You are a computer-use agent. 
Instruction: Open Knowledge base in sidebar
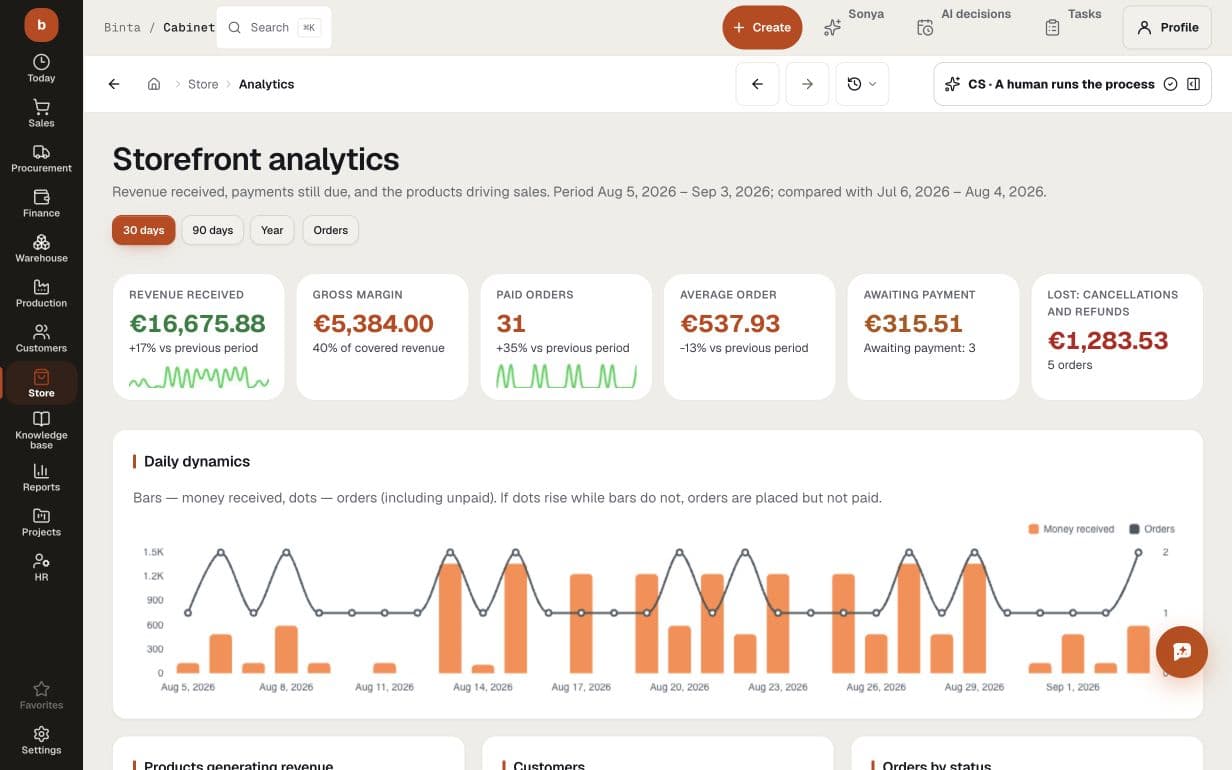(x=41, y=430)
